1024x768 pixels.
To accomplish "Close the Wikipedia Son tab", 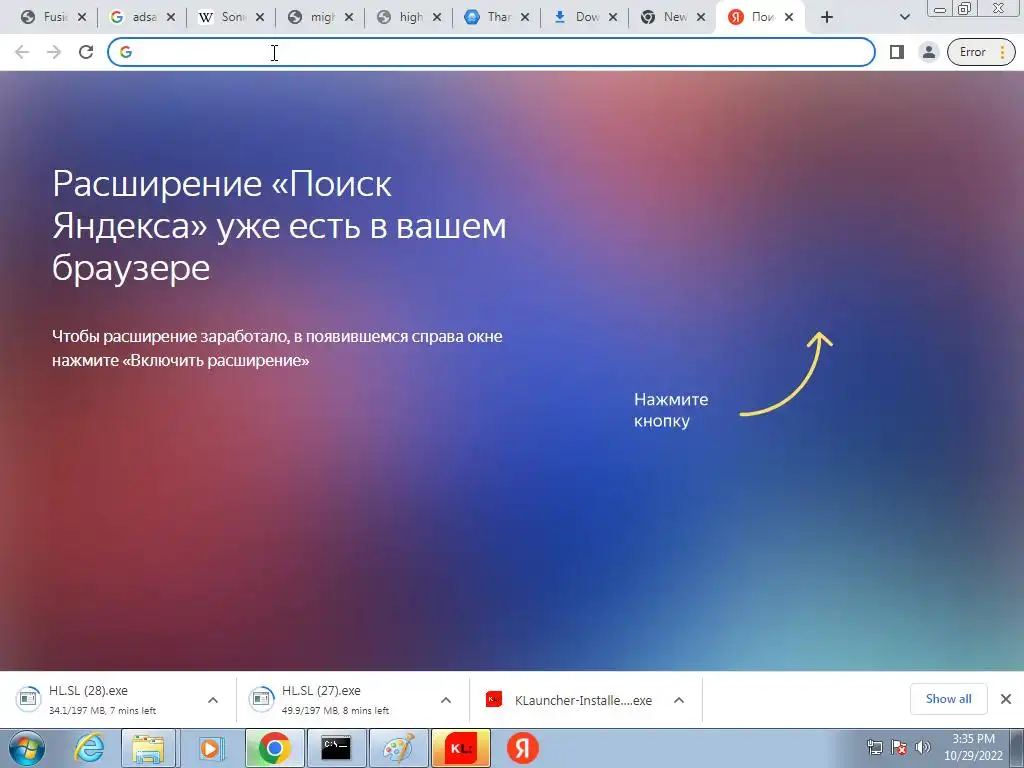I will coord(260,18).
